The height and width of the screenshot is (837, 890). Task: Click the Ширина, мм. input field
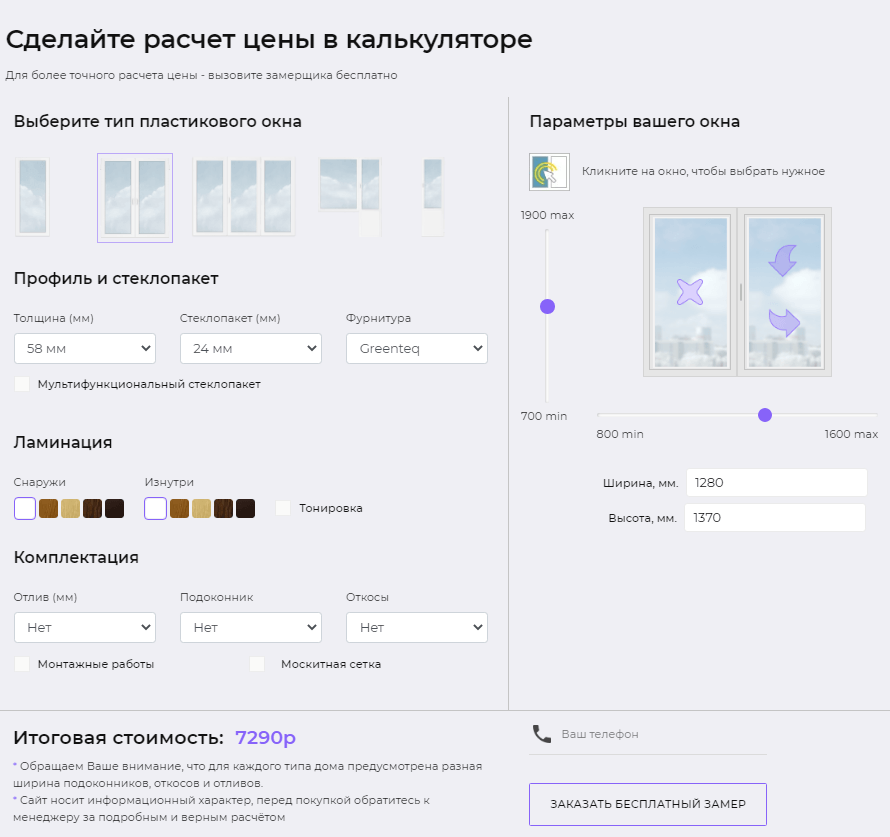776,483
